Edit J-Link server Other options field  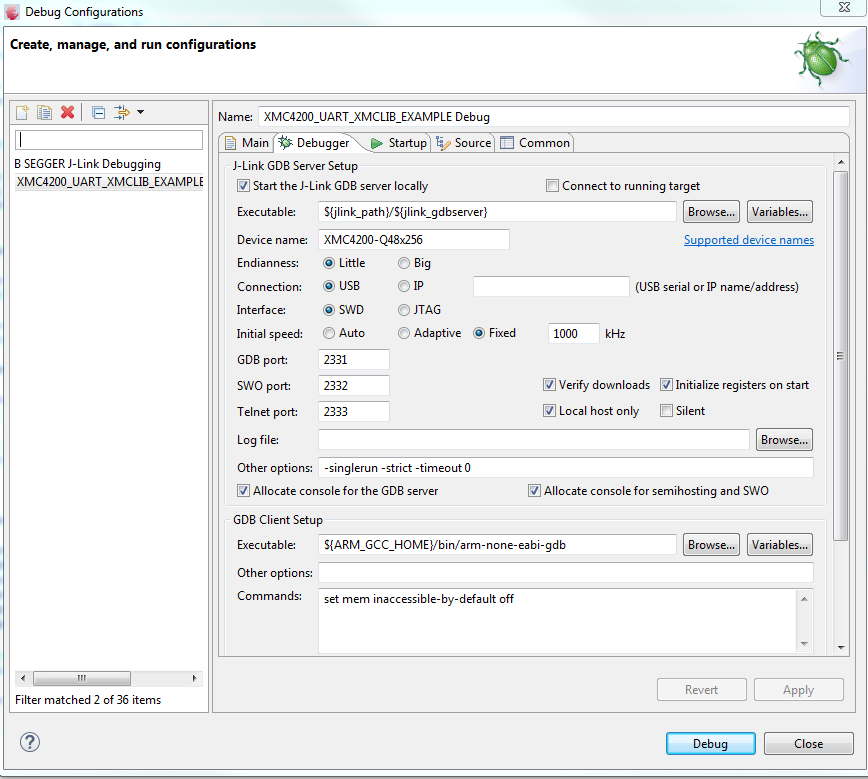pyautogui.click(x=566, y=468)
